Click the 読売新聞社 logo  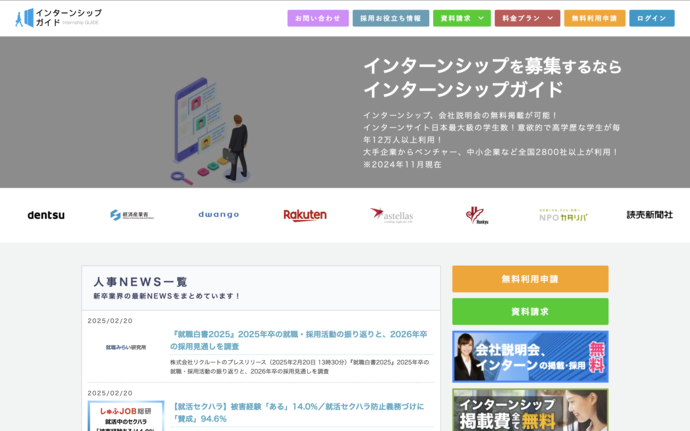tap(649, 215)
